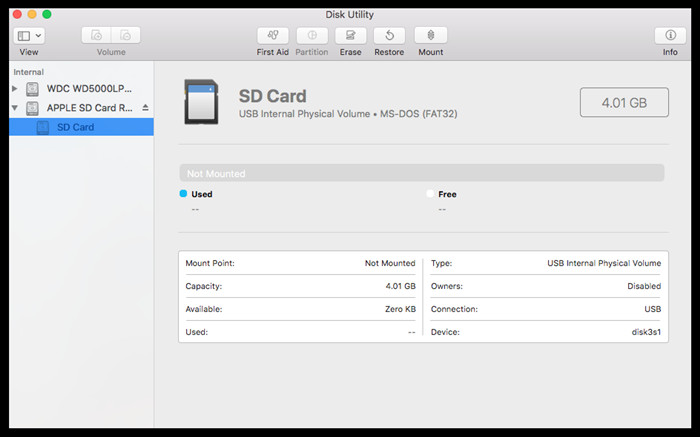Viewport: 700px width, 437px height.
Task: Click the Not Mounted usage bar
Action: 422,173
